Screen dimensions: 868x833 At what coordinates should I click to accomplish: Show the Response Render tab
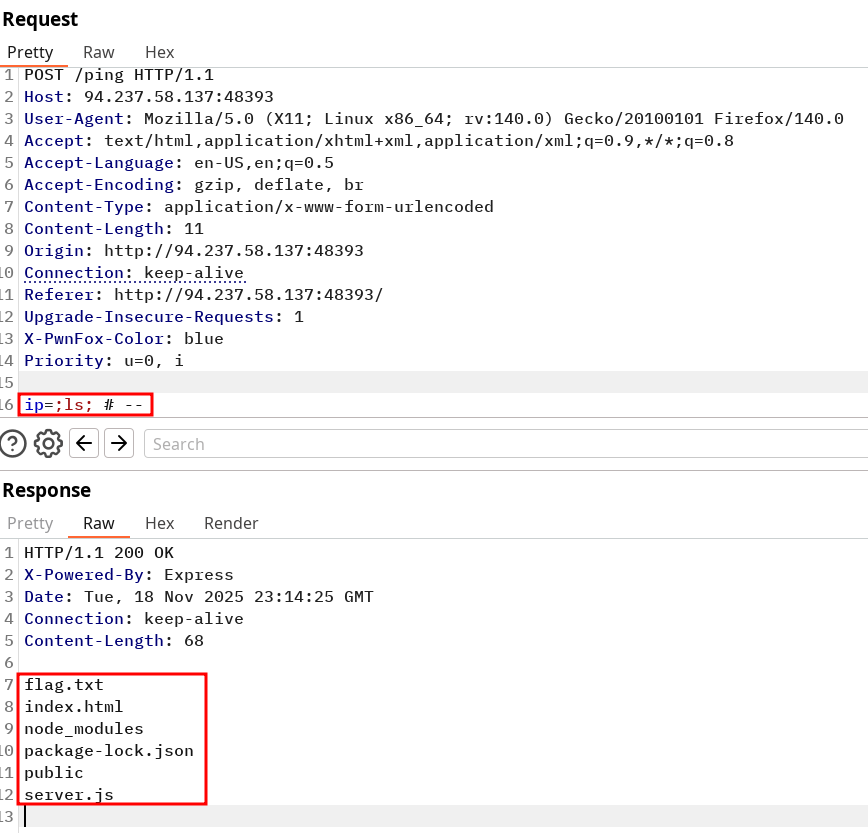[231, 523]
